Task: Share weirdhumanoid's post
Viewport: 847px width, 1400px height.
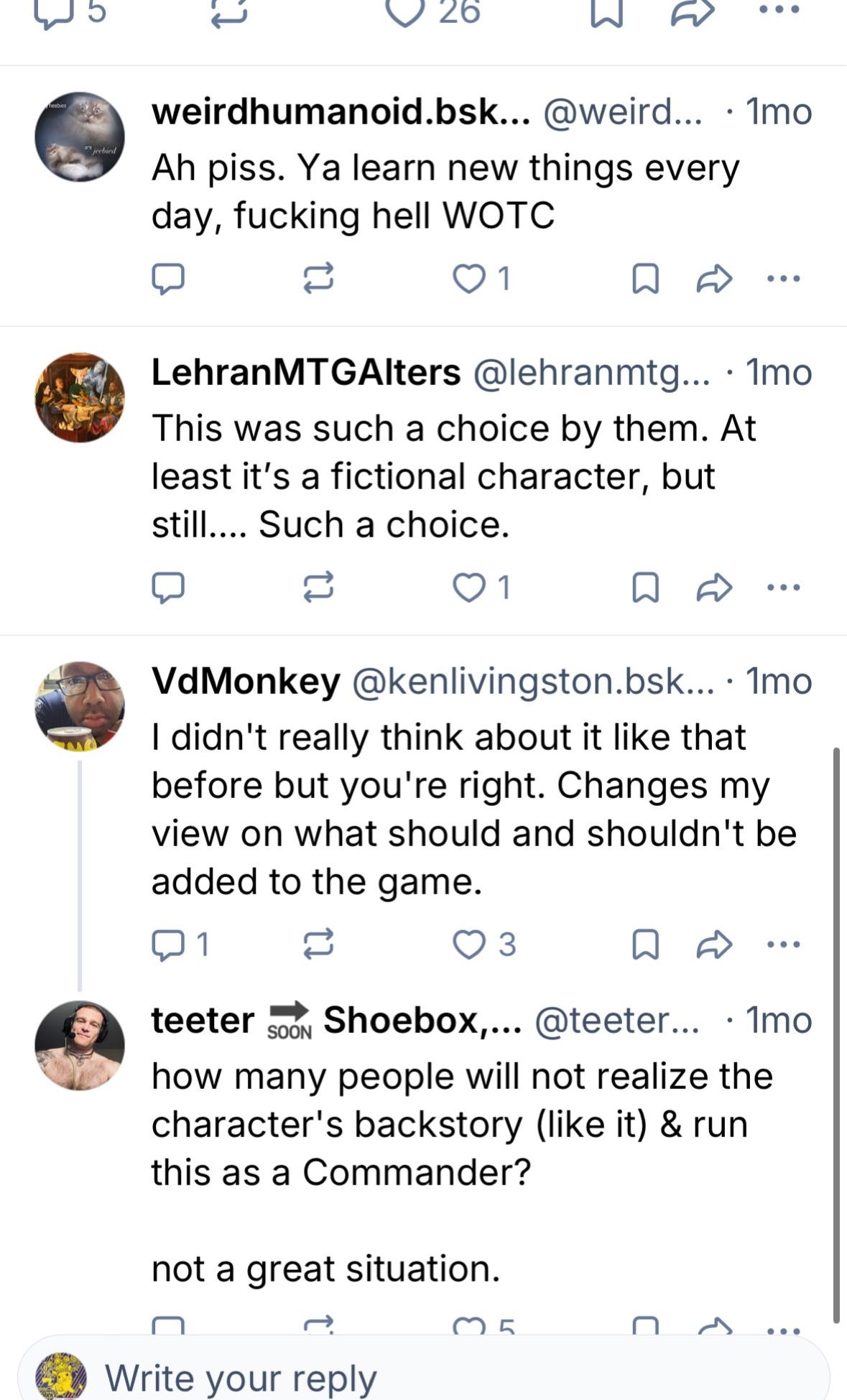Action: point(714,279)
